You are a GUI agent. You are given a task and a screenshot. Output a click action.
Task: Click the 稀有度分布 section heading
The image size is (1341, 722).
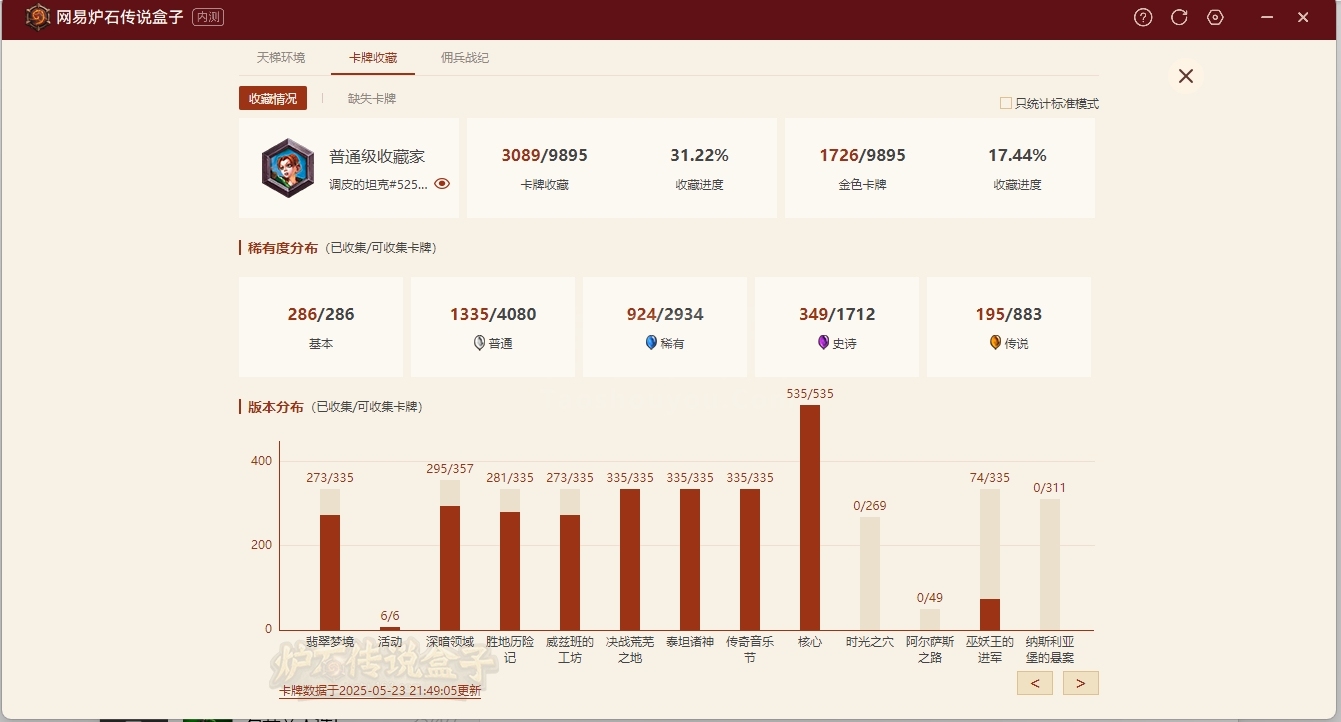[x=283, y=248]
